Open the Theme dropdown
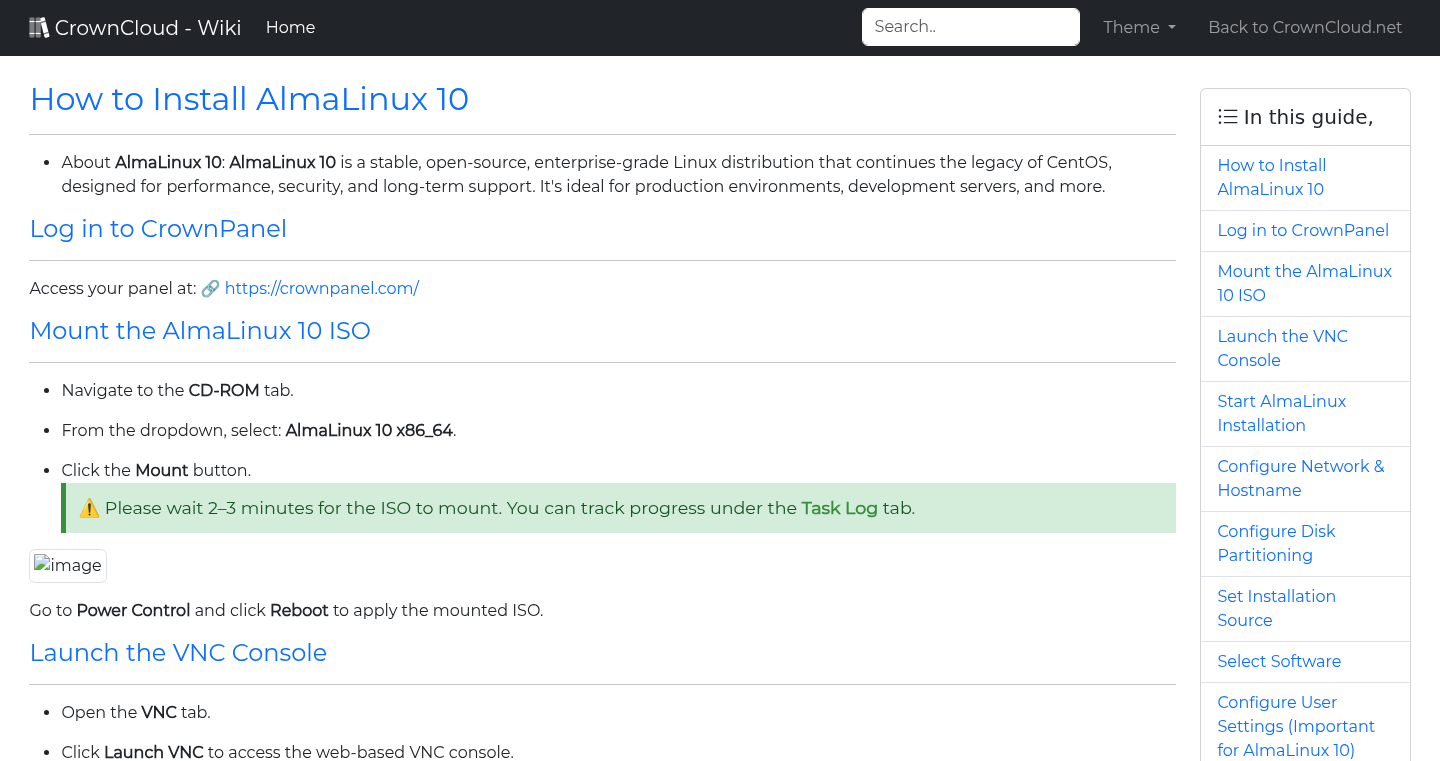This screenshot has width=1440, height=761. (1138, 27)
